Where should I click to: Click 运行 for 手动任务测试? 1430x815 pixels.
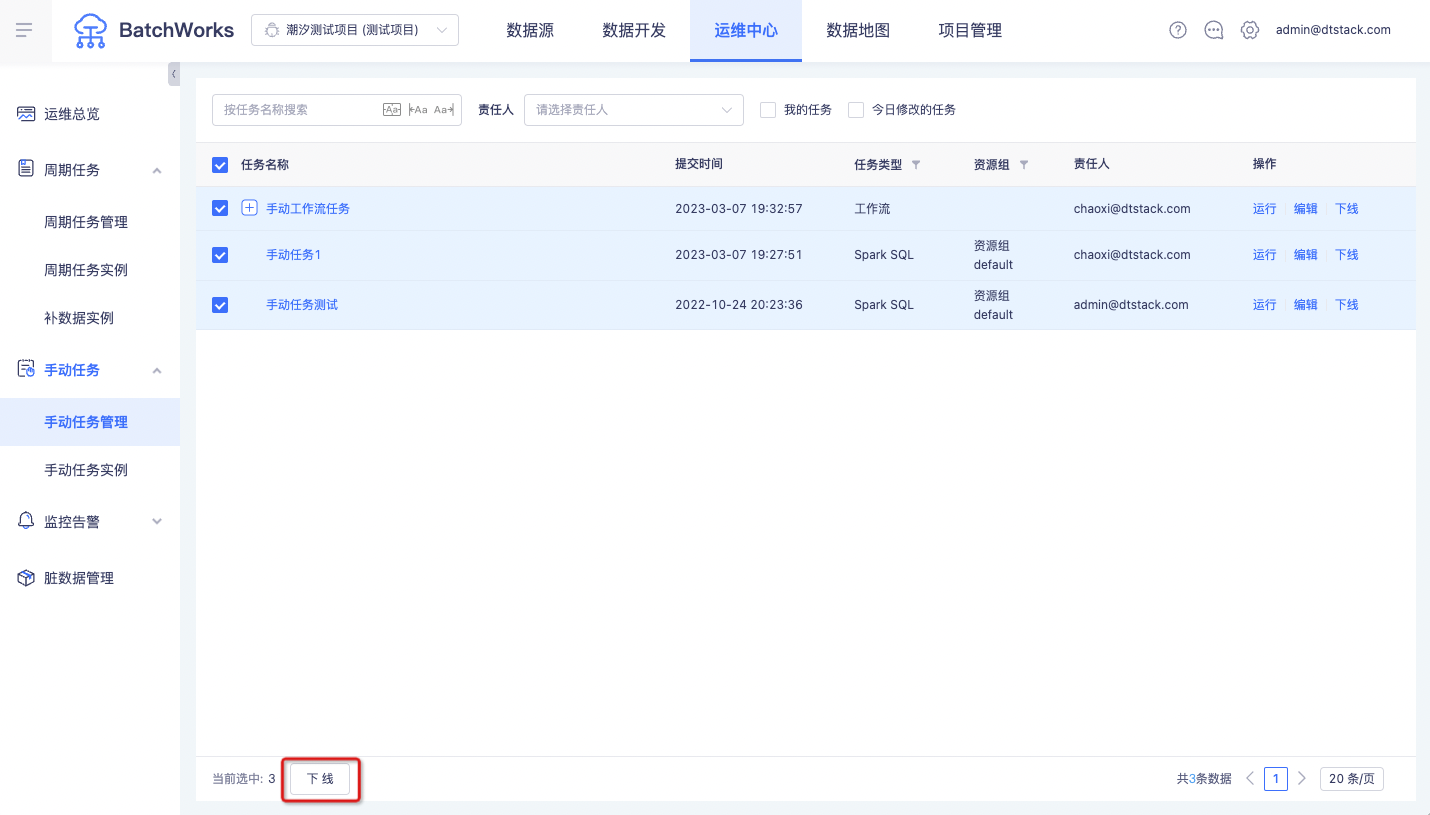1265,305
